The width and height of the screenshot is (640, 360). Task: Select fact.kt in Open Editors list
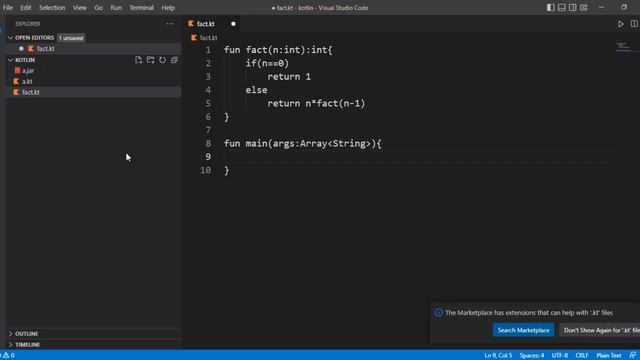45,49
